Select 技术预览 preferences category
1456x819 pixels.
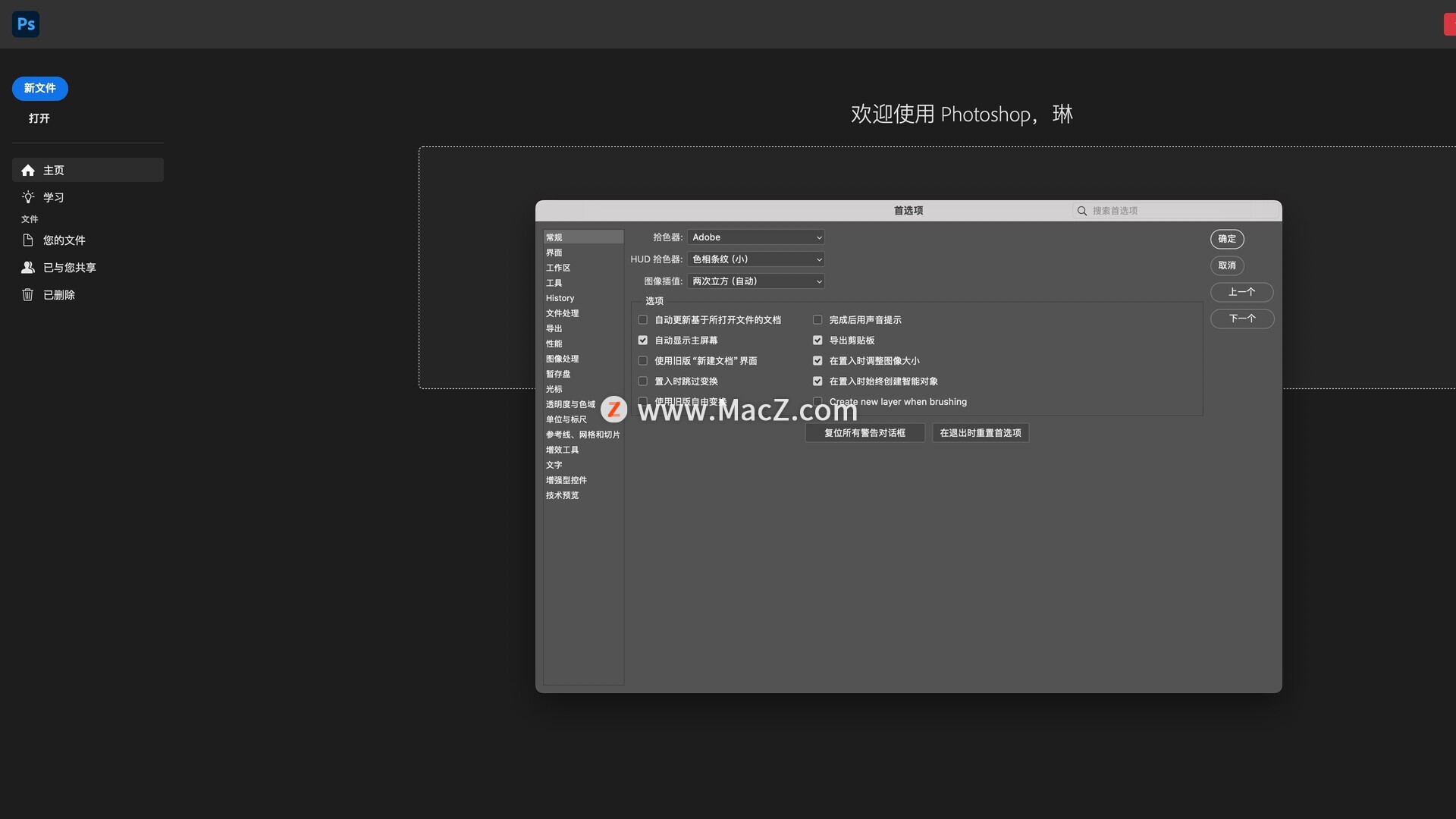click(x=583, y=495)
